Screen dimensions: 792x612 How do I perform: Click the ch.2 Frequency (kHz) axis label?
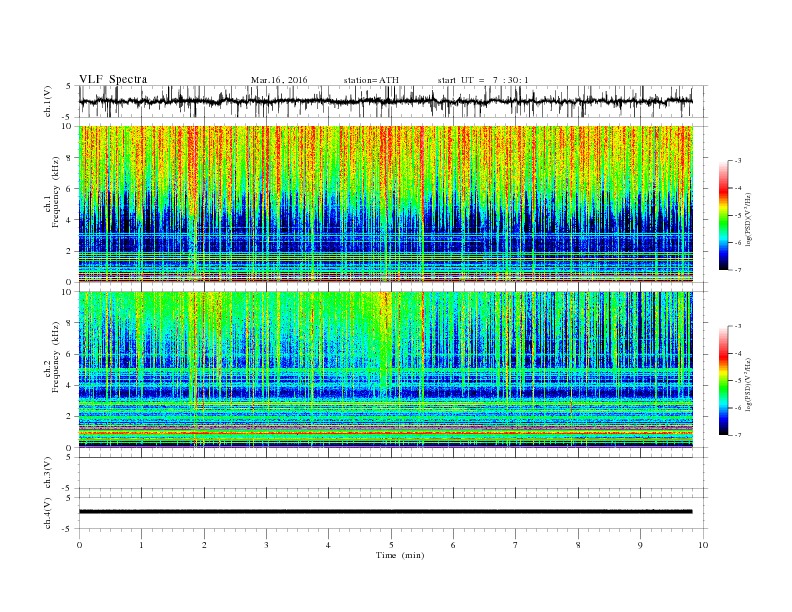click(52, 358)
